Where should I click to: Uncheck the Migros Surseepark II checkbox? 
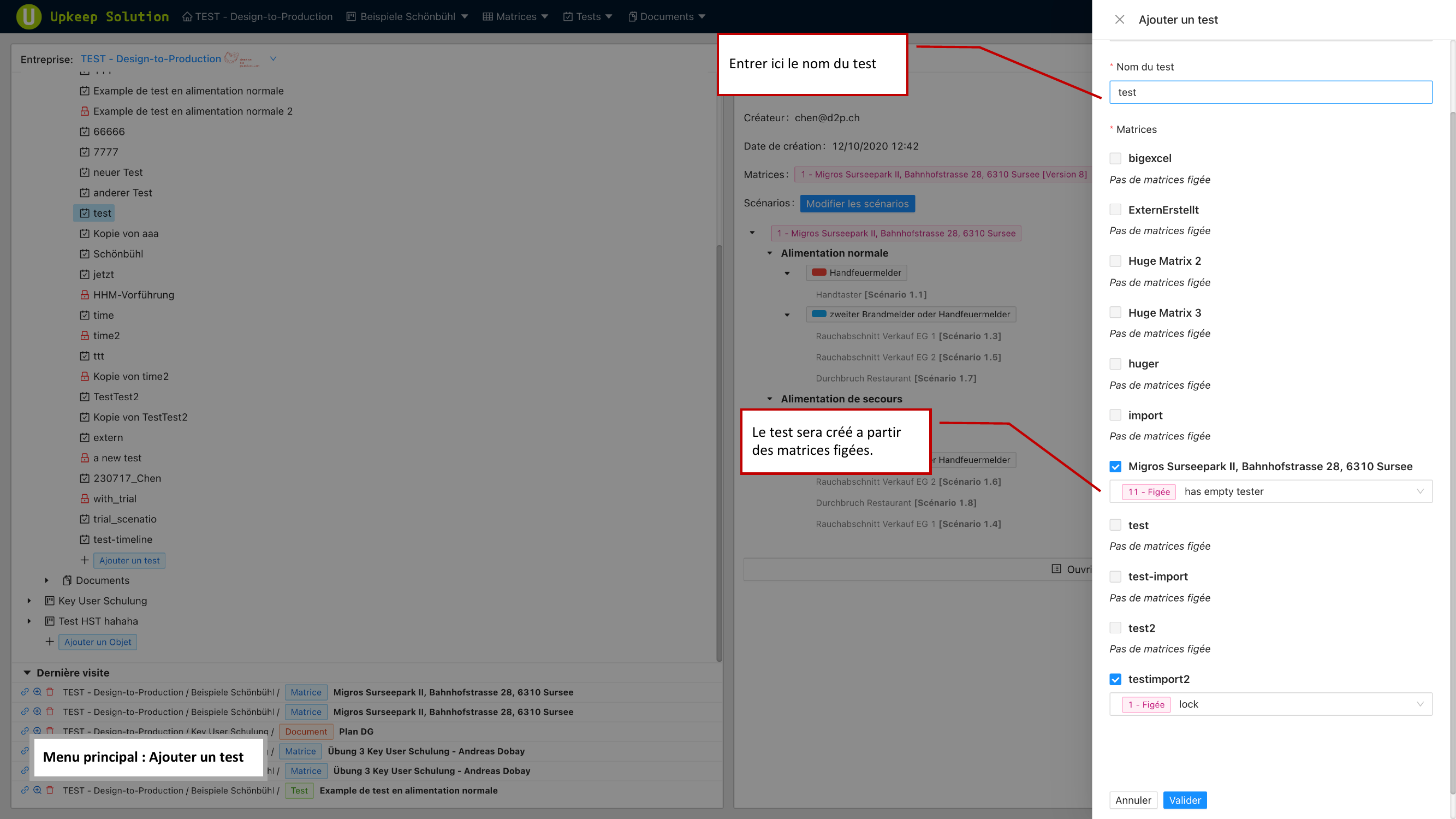1115,466
